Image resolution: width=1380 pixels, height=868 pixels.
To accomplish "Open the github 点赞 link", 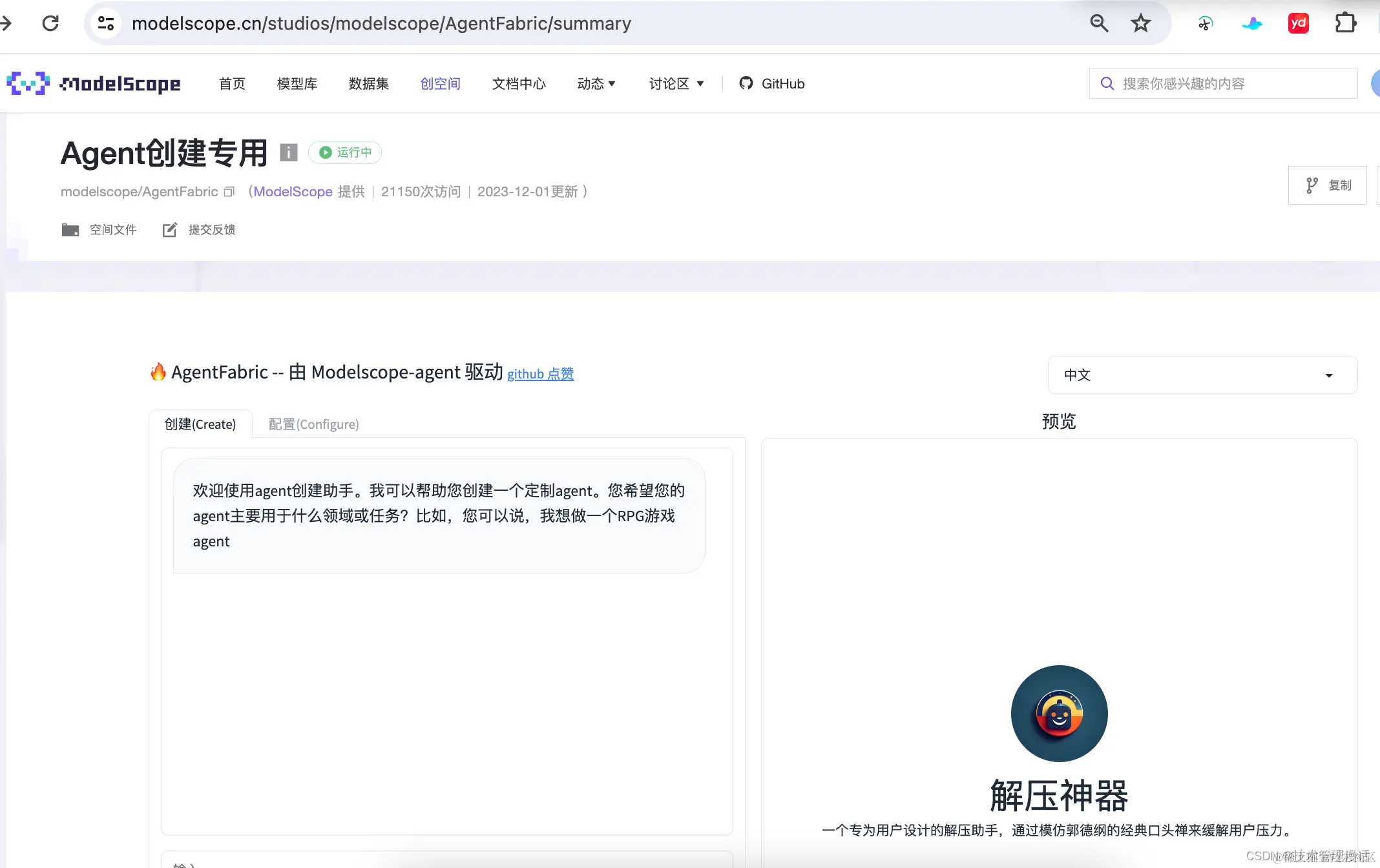I will pyautogui.click(x=540, y=373).
